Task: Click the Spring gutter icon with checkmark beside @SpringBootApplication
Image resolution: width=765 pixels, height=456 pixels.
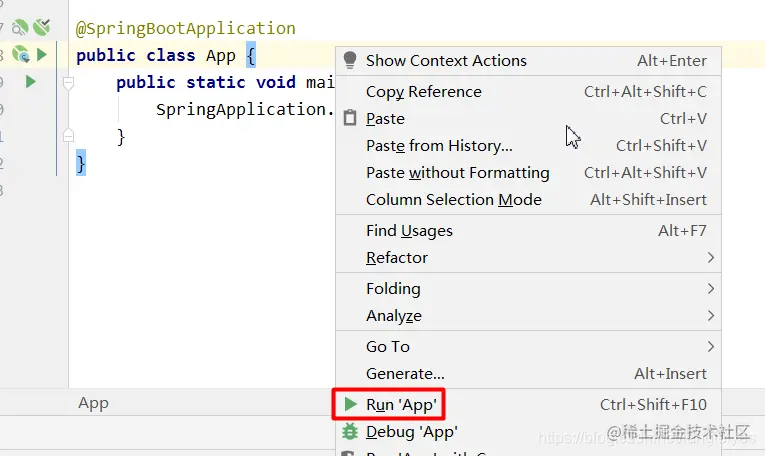Action: tap(42, 27)
